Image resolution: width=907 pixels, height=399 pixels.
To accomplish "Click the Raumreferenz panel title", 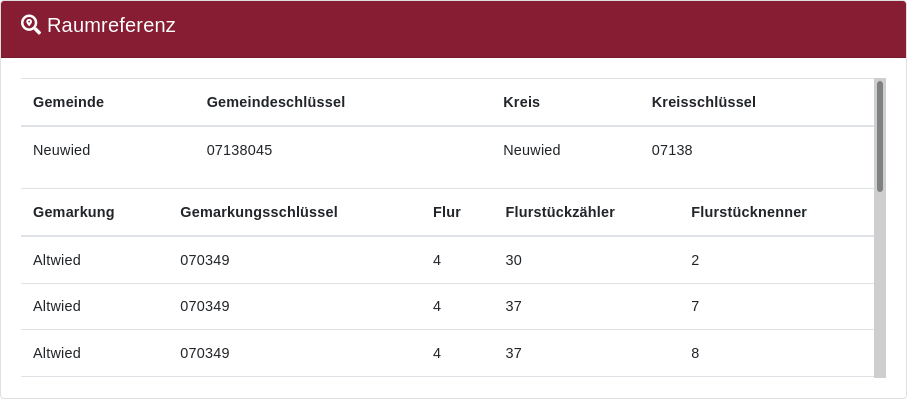I will coord(111,25).
